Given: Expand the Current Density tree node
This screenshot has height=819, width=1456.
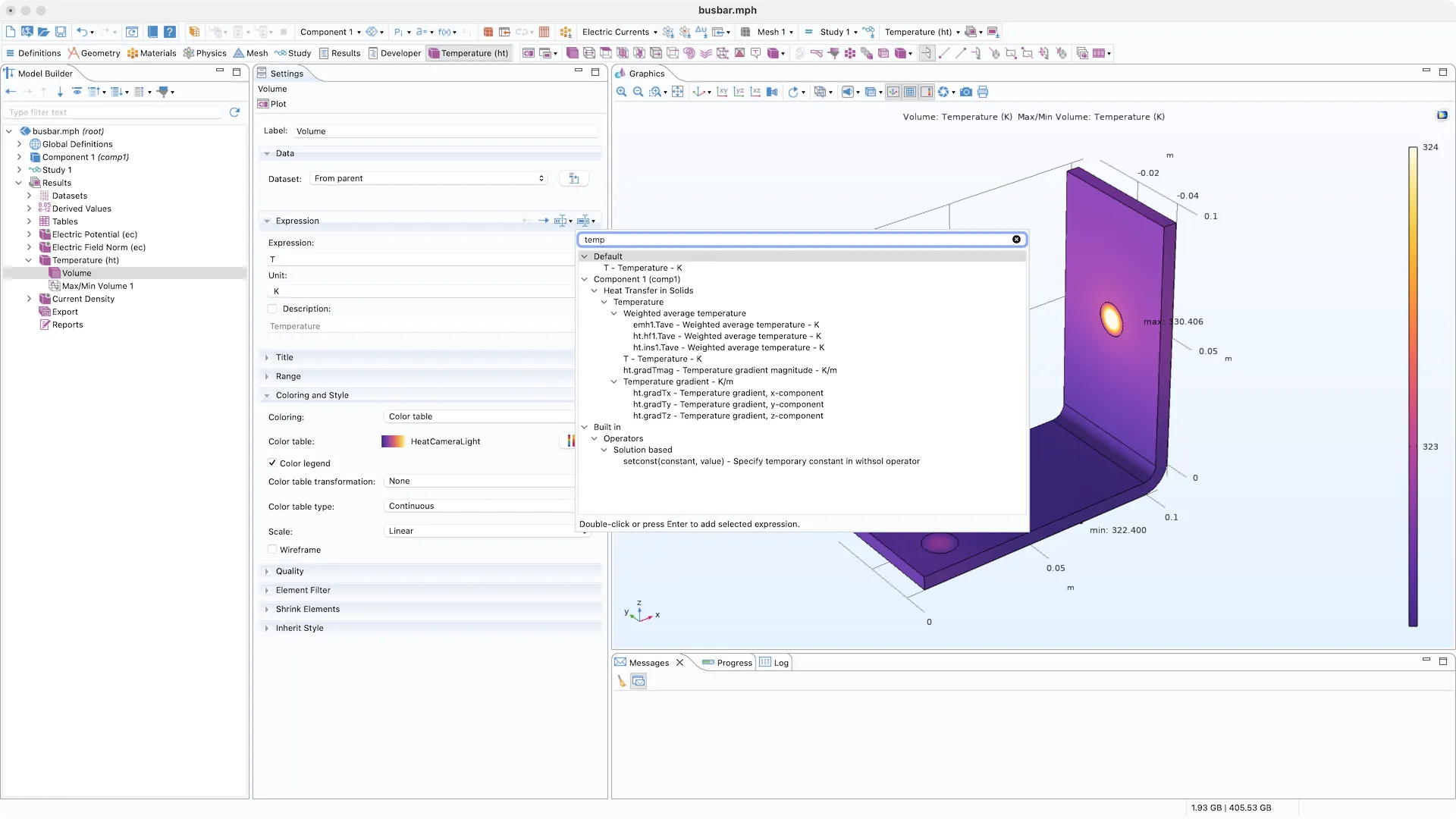Looking at the screenshot, I should tap(30, 299).
